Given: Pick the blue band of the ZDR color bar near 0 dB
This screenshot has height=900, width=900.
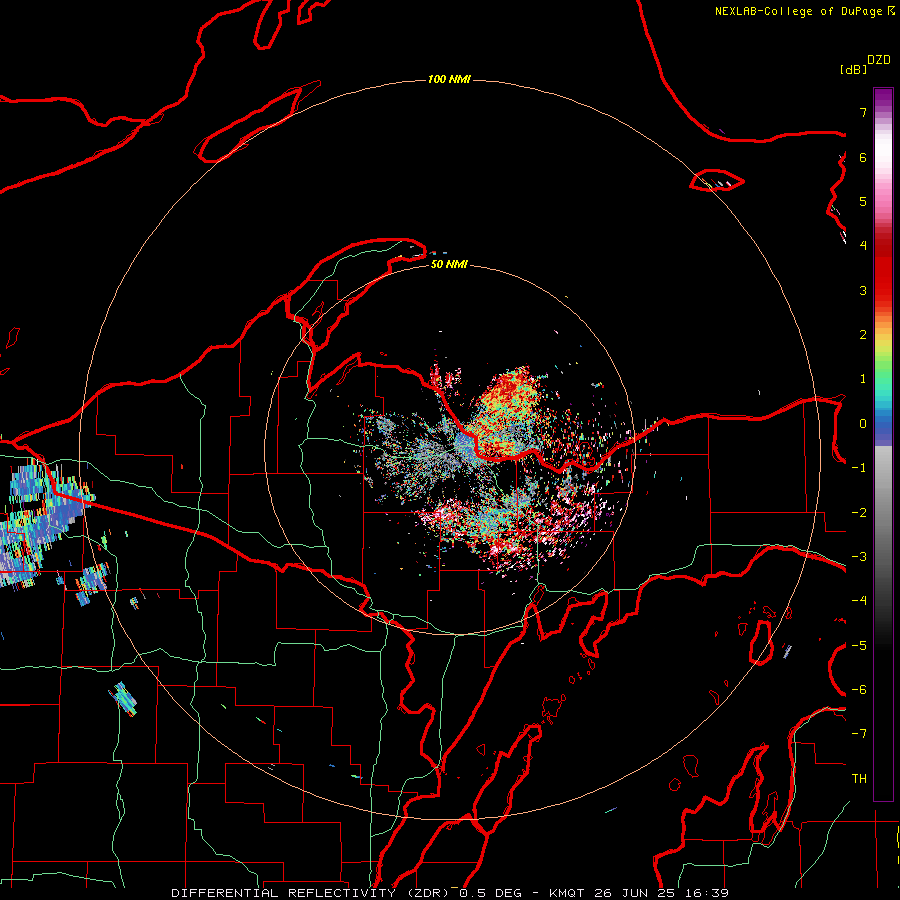Looking at the screenshot, I should [883, 428].
